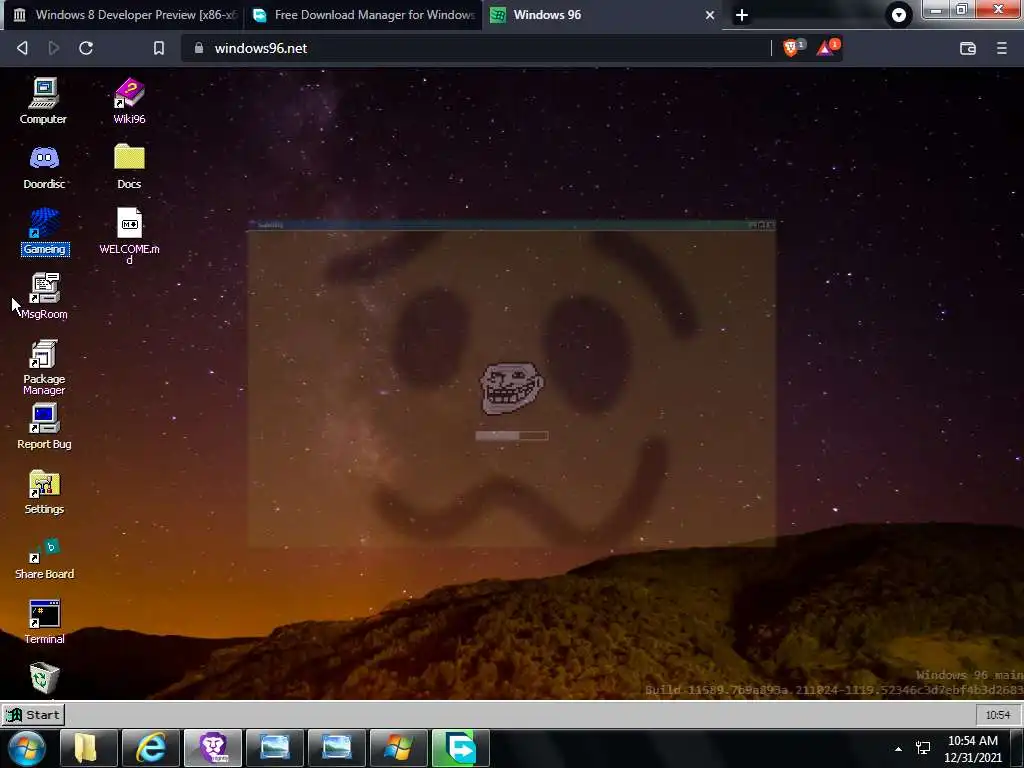Bookmark this page

pyautogui.click(x=159, y=48)
